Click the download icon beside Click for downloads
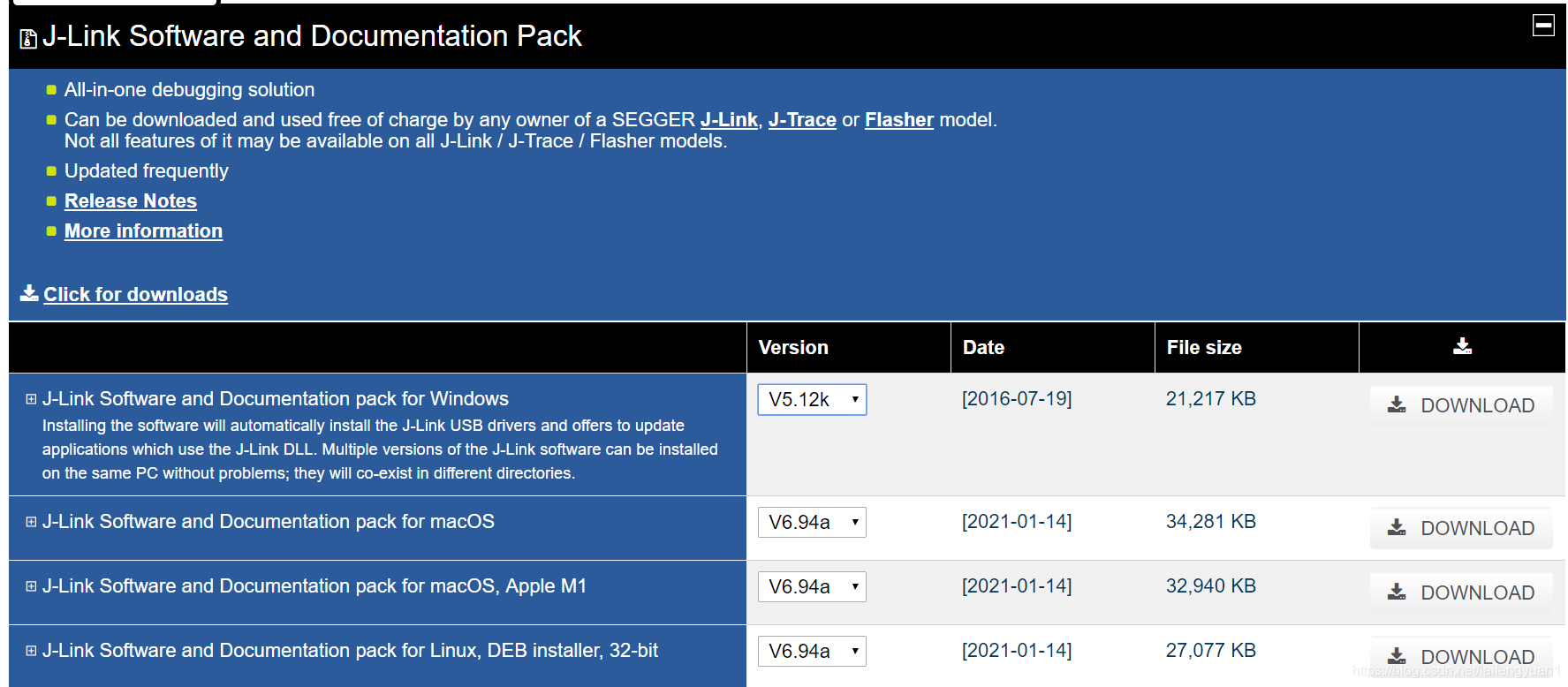Image resolution: width=1568 pixels, height=687 pixels. [29, 293]
